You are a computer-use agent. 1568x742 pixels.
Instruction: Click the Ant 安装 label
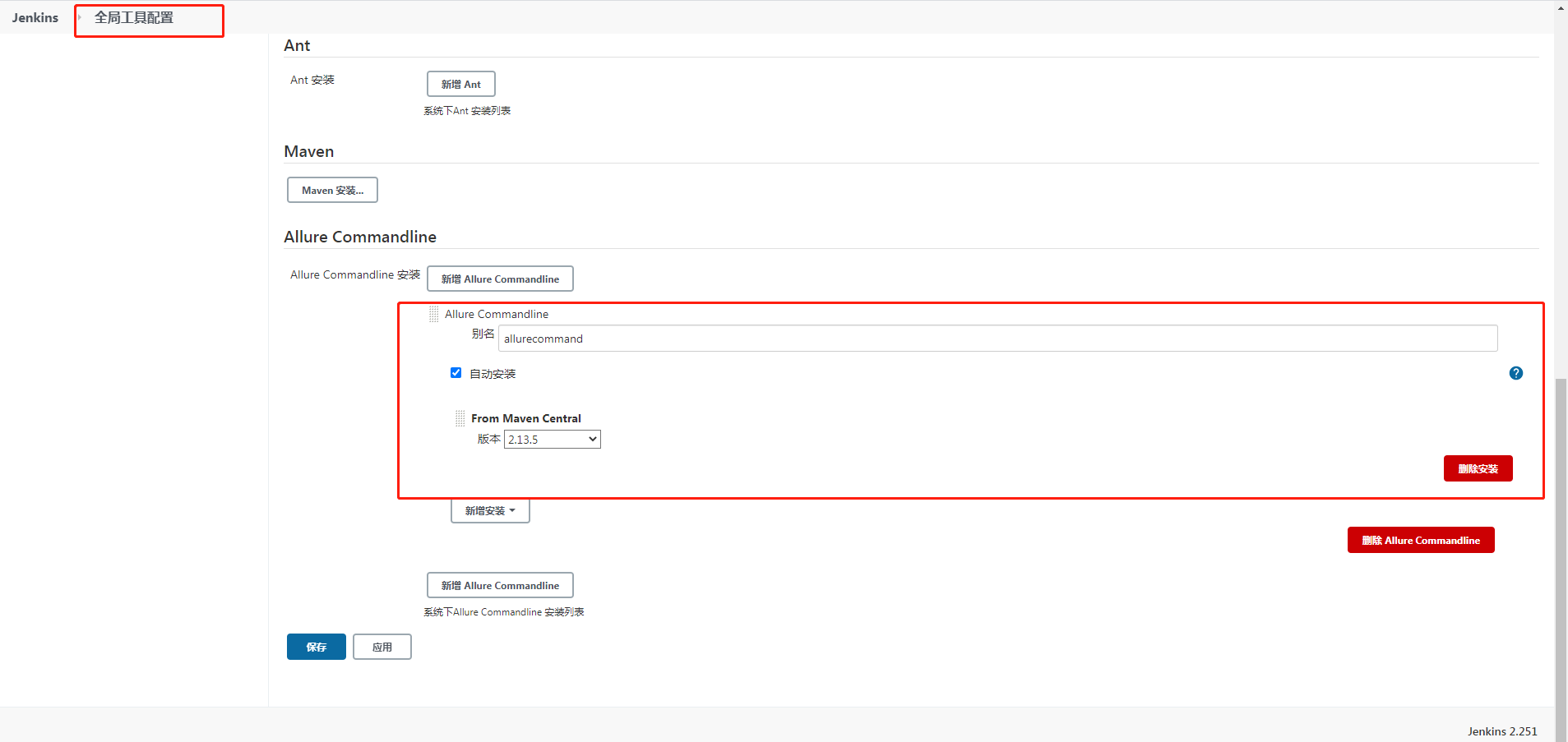pyautogui.click(x=312, y=80)
